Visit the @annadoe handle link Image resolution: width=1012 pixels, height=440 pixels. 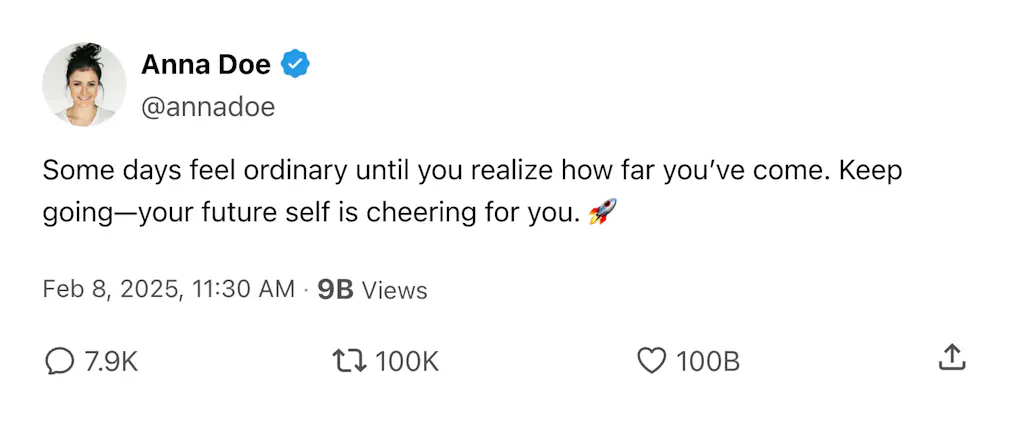pyautogui.click(x=208, y=107)
